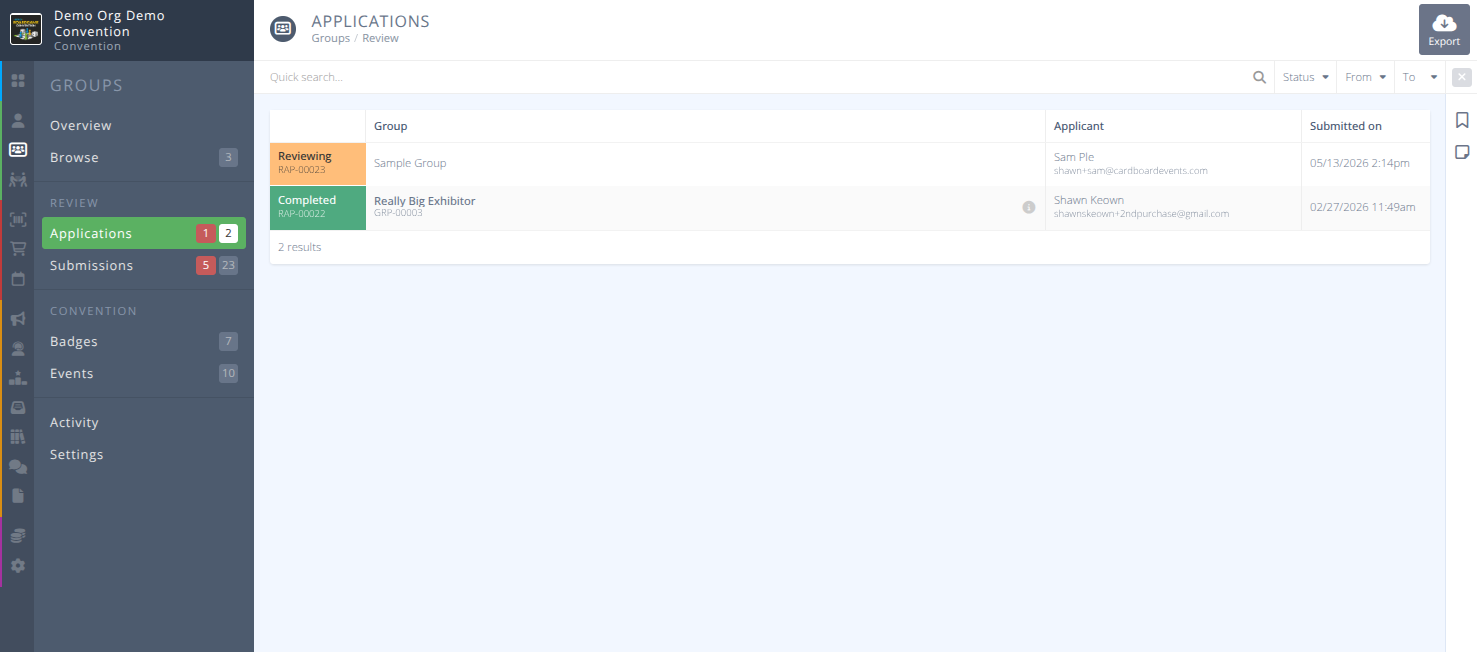Click the 7 count badge on Badges

[228, 341]
